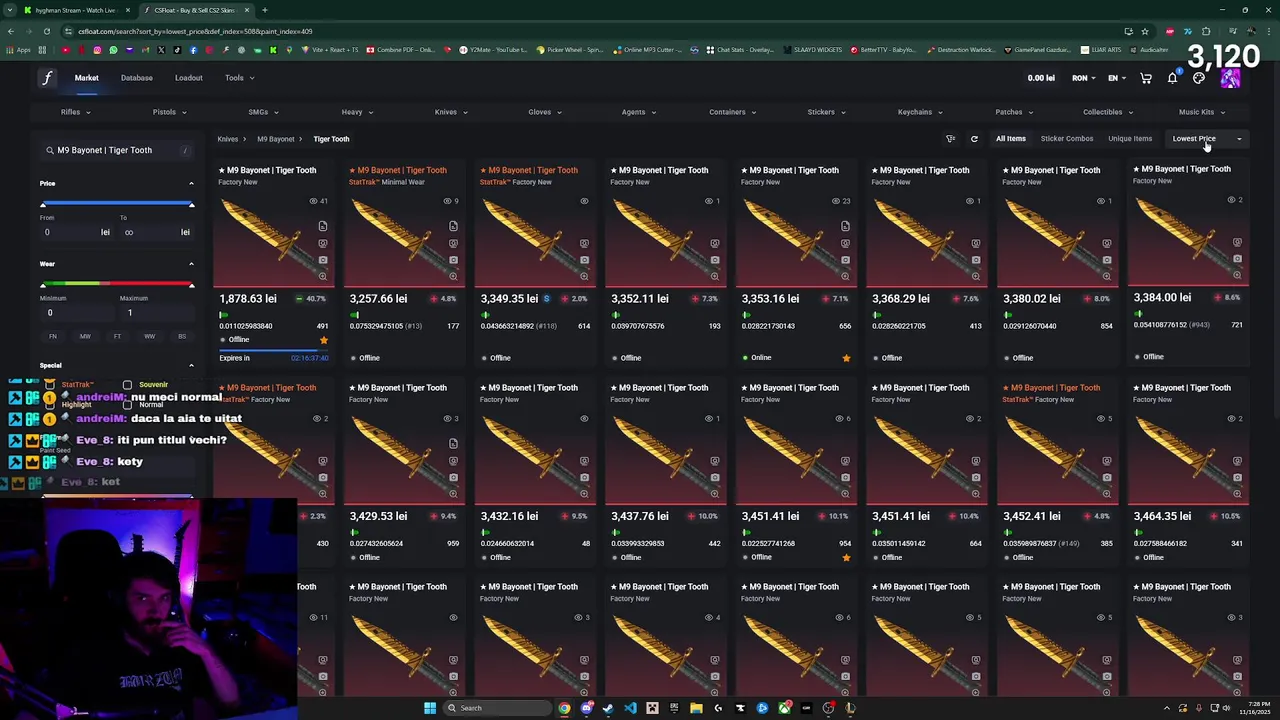1280x720 pixels.
Task: Open the shopping cart
Action: pos(1146,78)
